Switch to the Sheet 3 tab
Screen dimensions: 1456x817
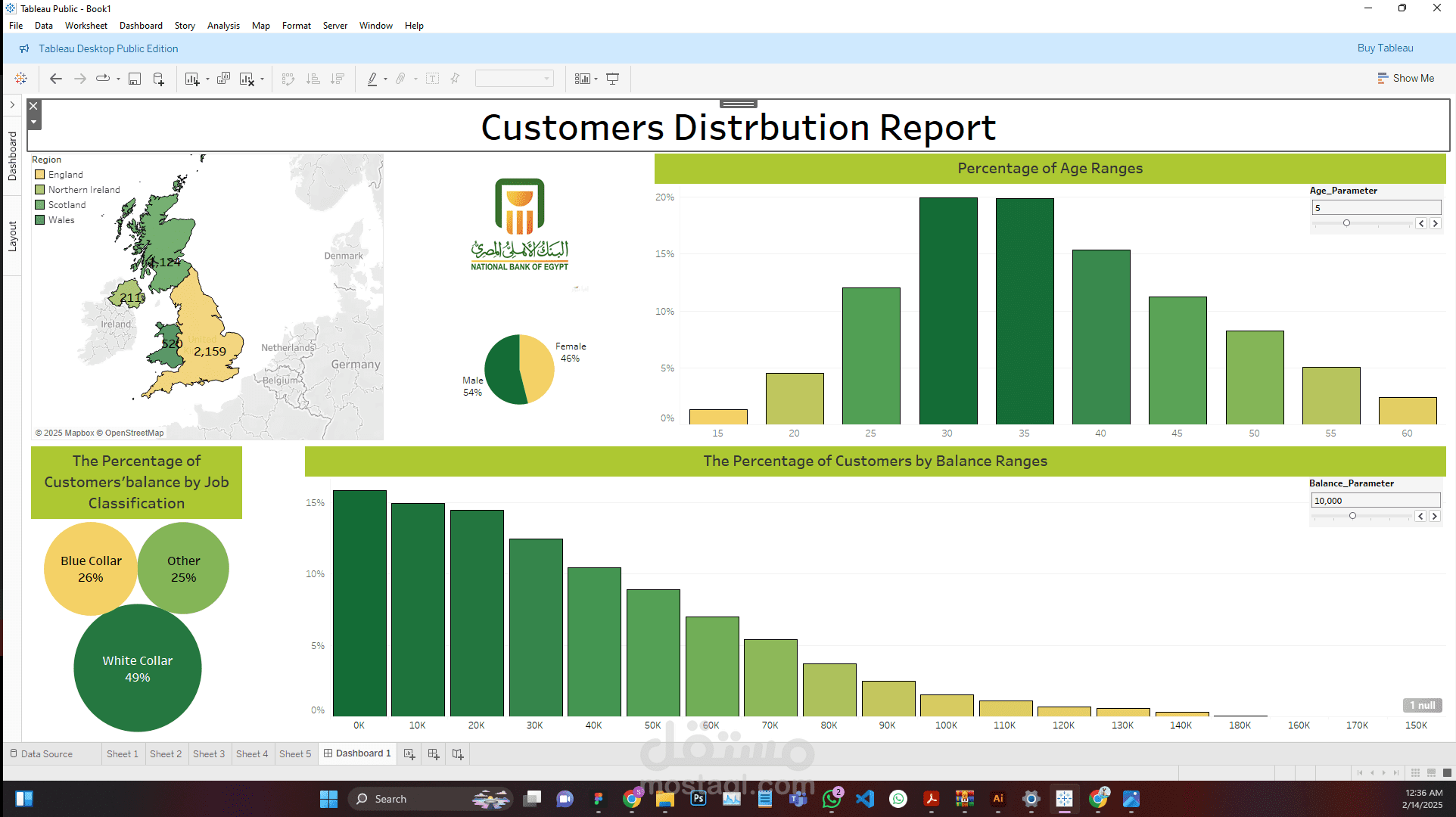point(209,753)
